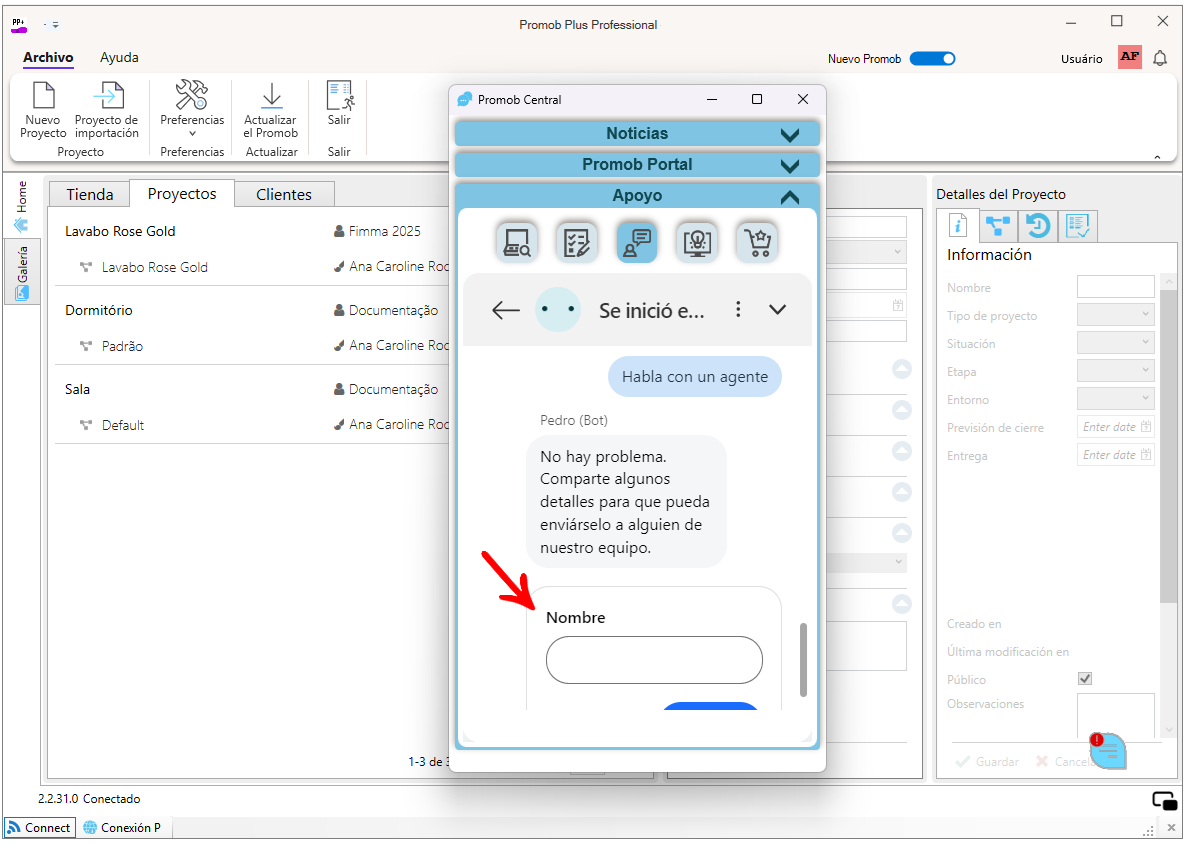Open the shopping cart icon in Apoyo
This screenshot has width=1186, height=846.
[x=757, y=242]
